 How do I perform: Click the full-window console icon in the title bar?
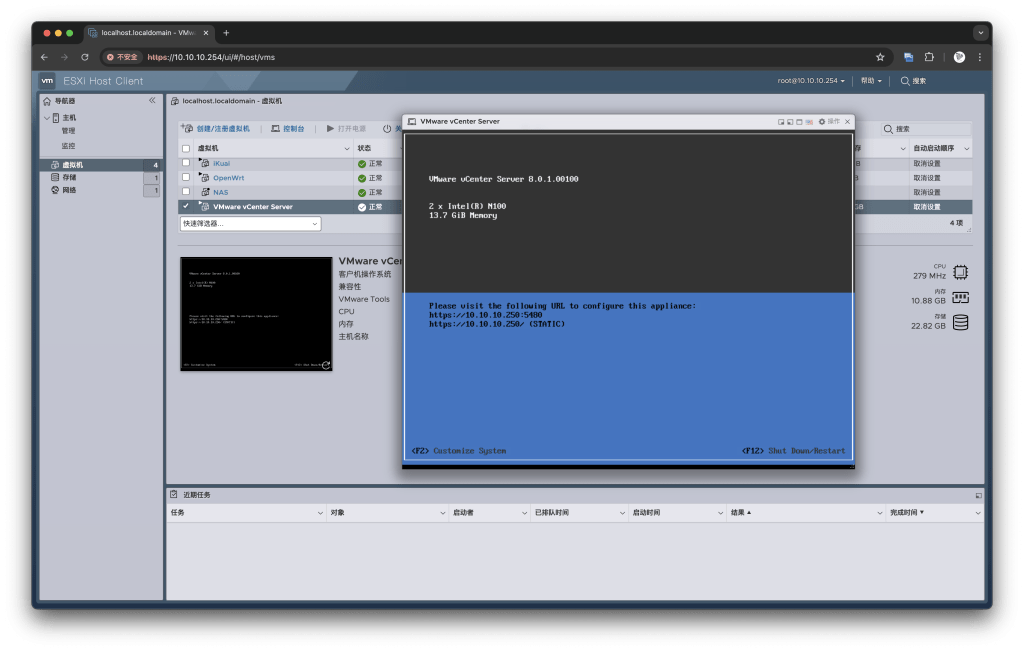(x=799, y=122)
